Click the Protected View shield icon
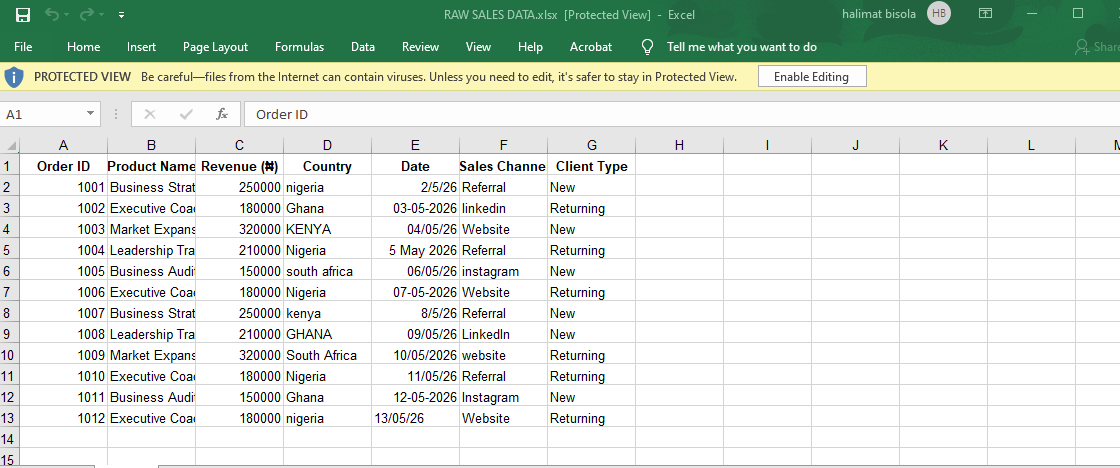This screenshot has height=468, width=1120. pos(14,77)
